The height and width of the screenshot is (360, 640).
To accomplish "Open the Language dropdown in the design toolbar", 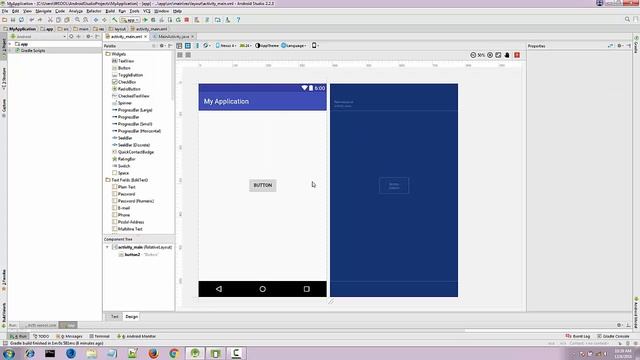I will (x=294, y=46).
